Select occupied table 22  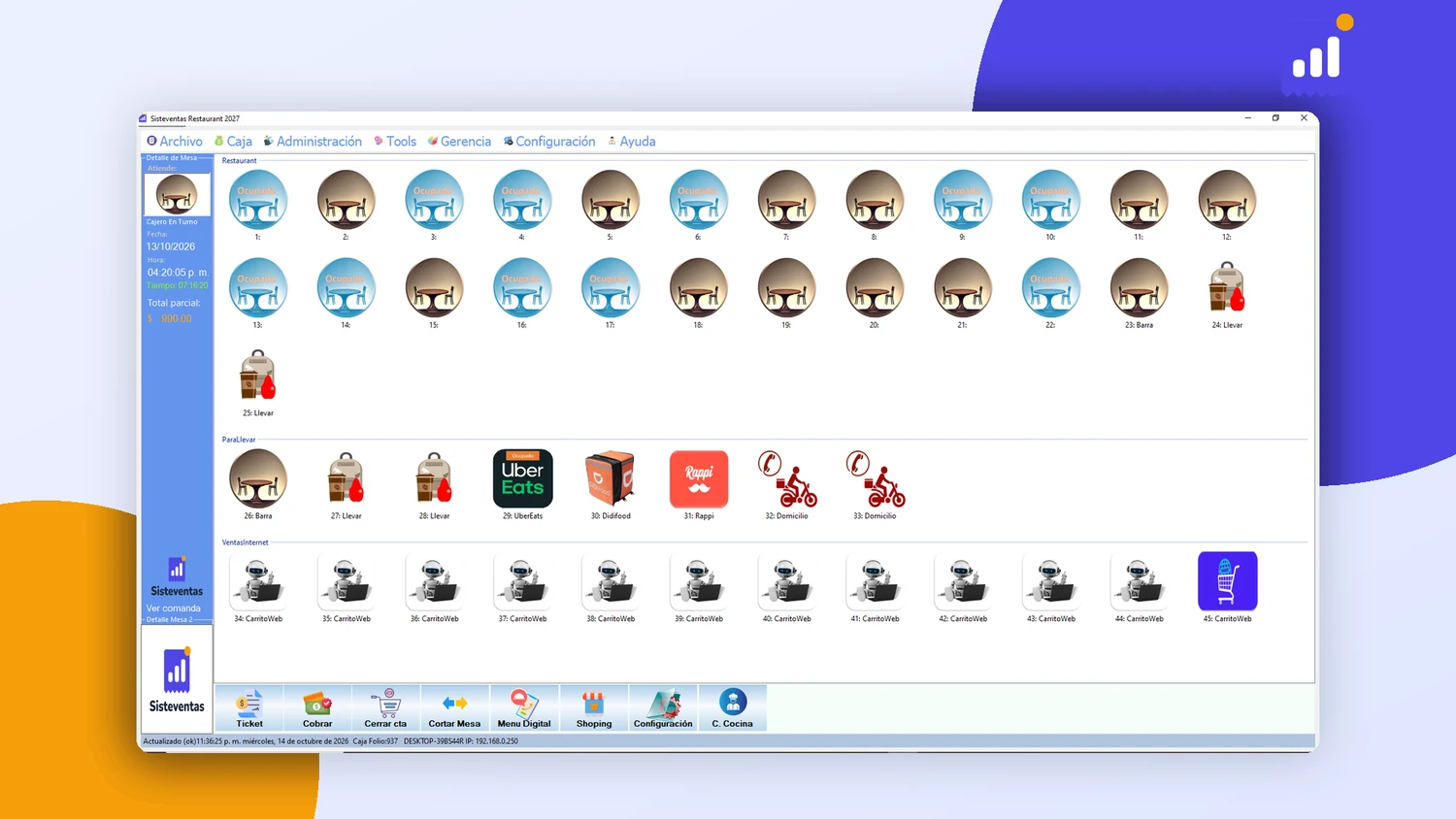1051,288
